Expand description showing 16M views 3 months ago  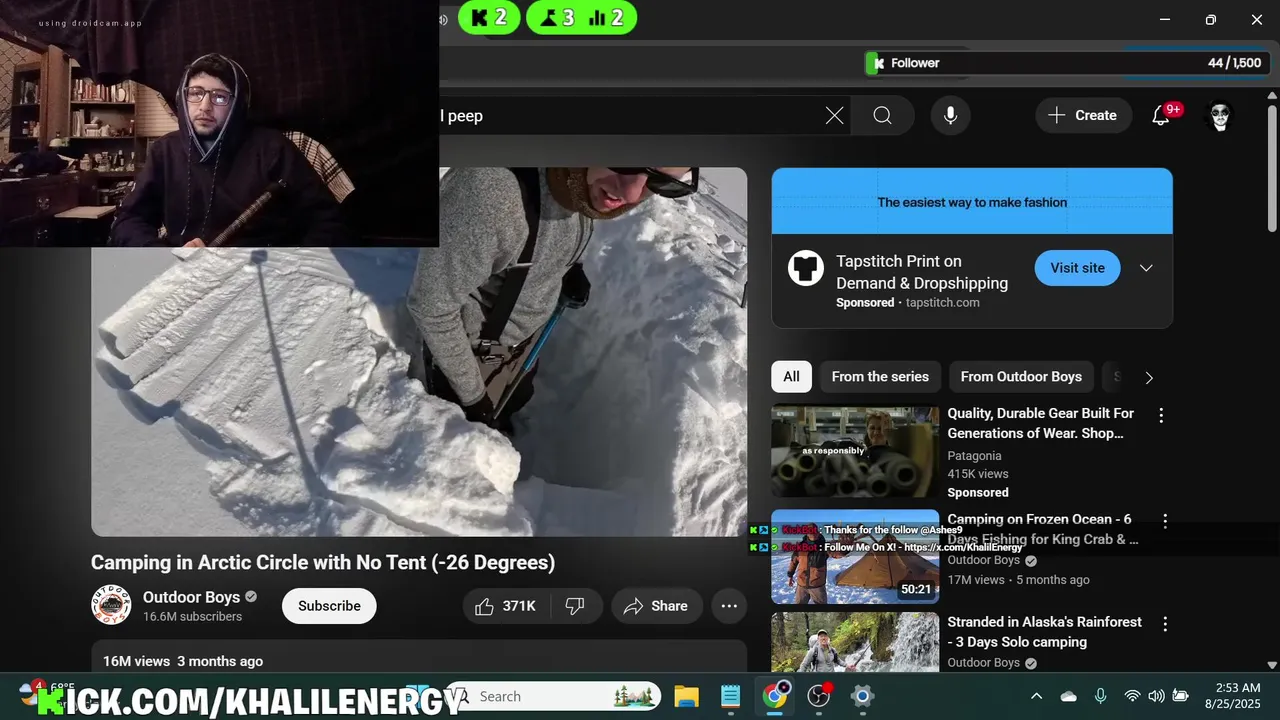419,657
